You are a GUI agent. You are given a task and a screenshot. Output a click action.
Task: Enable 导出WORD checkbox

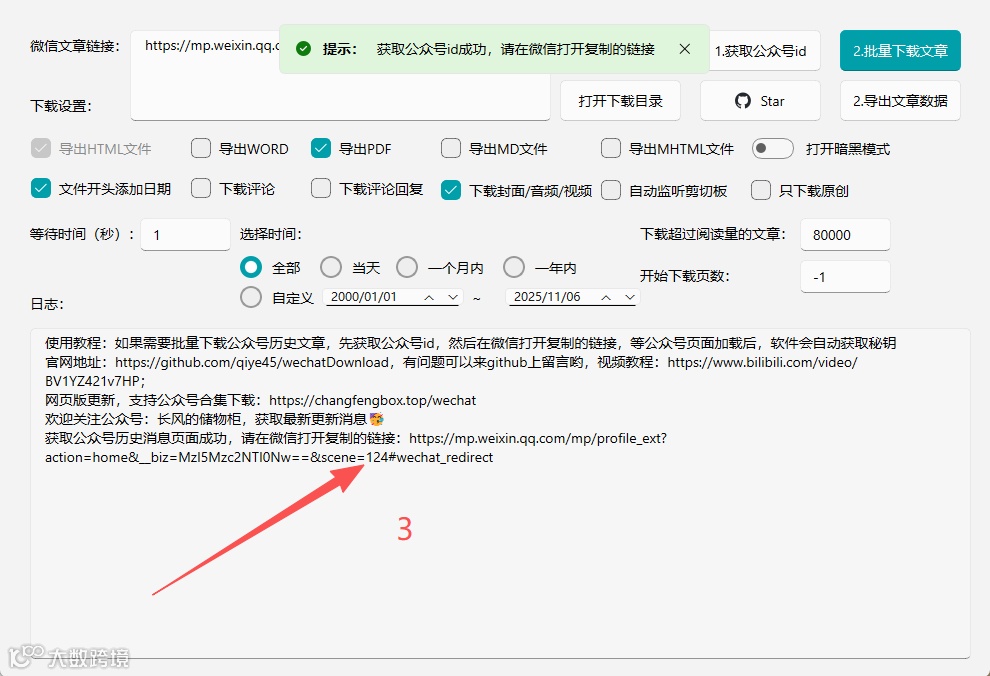[201, 148]
